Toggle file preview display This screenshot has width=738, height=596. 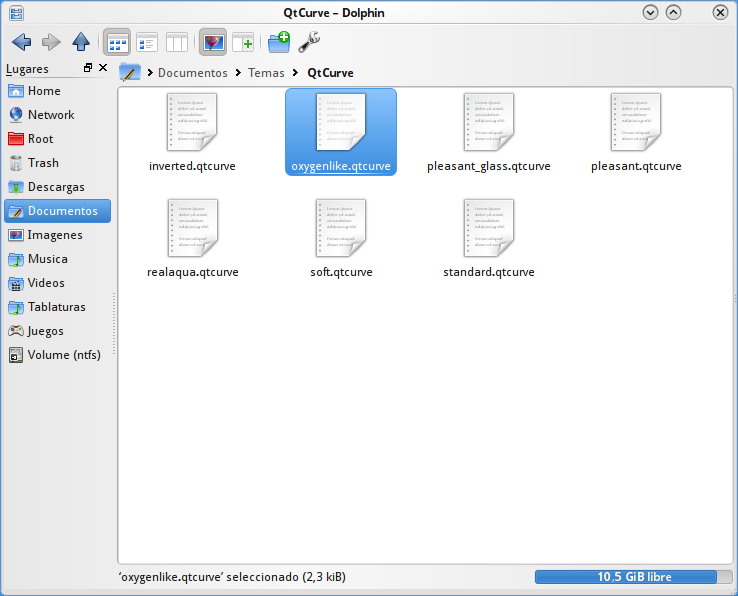(213, 42)
